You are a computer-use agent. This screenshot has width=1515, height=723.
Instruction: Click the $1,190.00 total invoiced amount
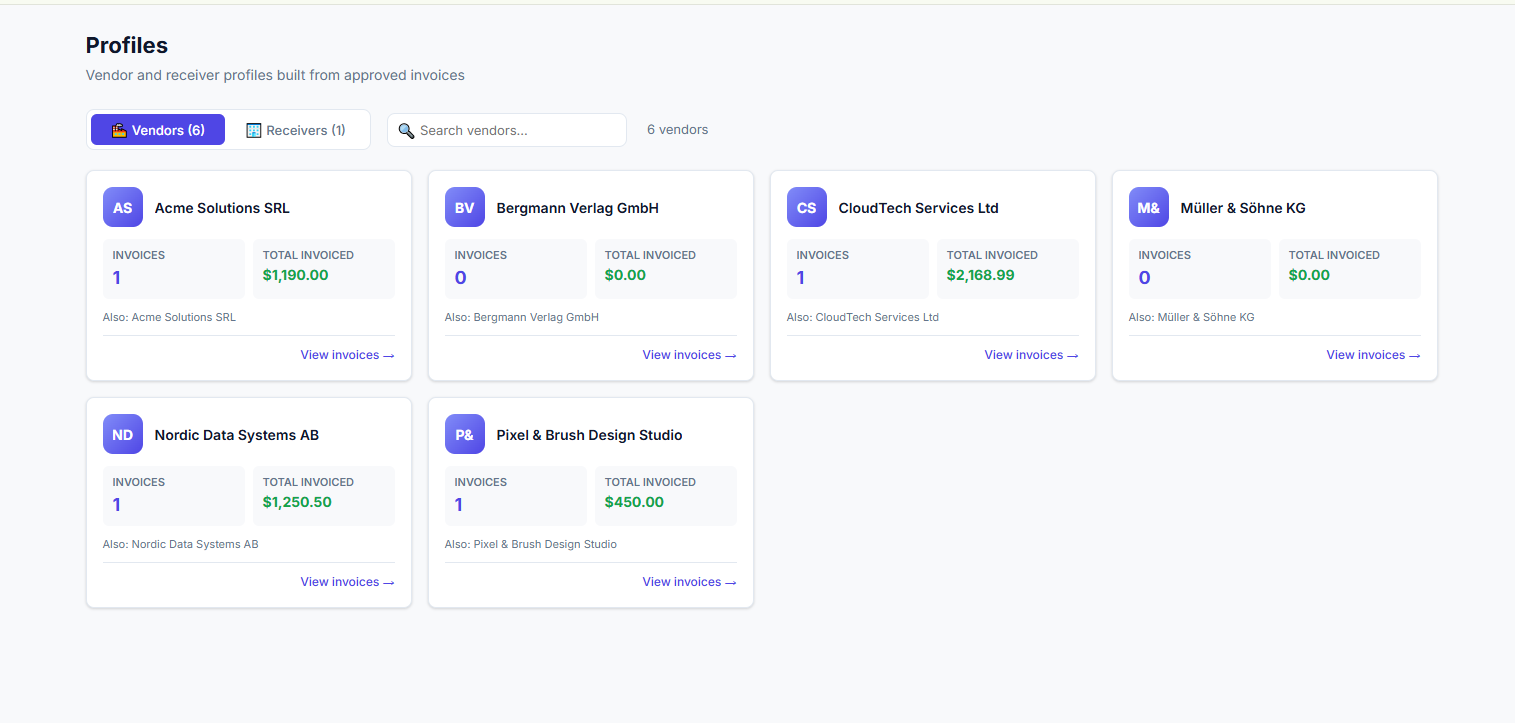point(295,275)
